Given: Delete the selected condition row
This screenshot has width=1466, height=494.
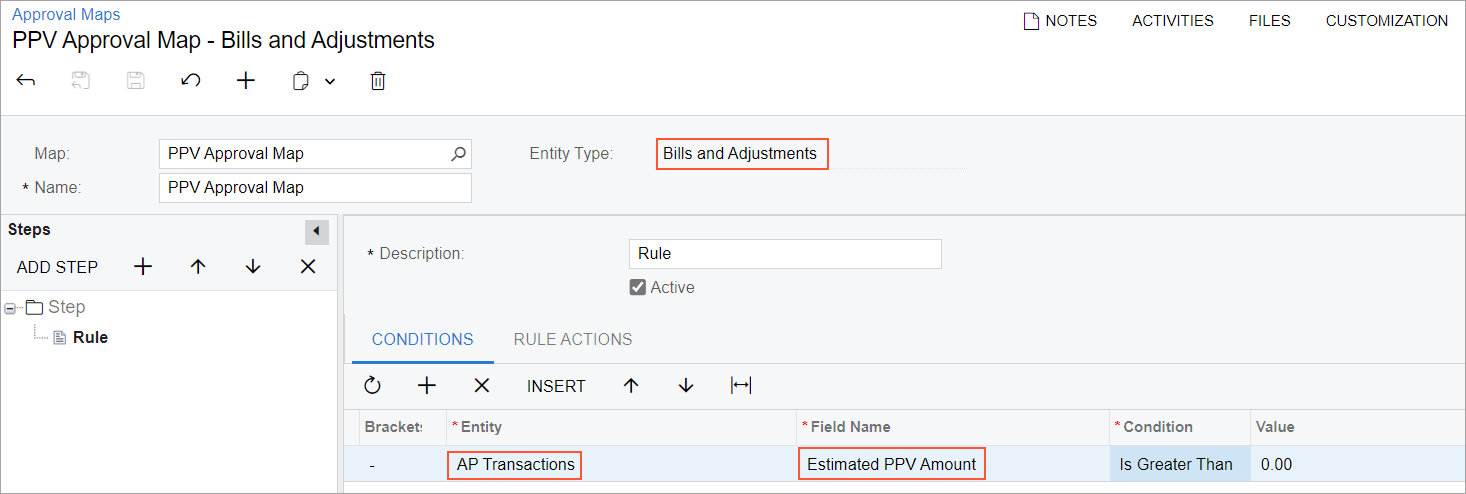Looking at the screenshot, I should pos(481,386).
